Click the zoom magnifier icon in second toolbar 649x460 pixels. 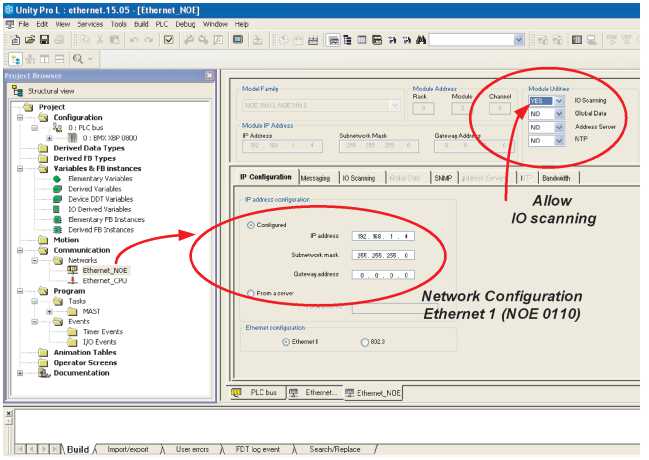point(78,59)
